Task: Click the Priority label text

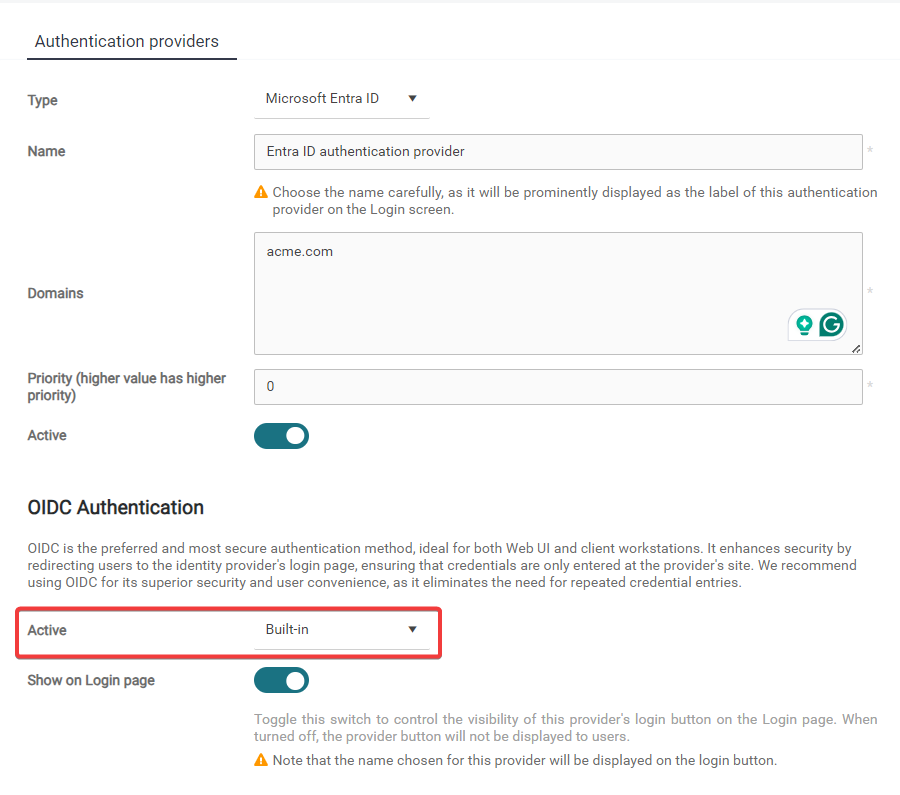Action: click(127, 387)
